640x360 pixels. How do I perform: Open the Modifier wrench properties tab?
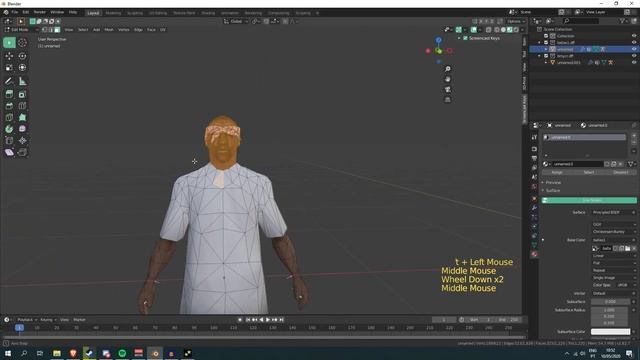point(534,208)
